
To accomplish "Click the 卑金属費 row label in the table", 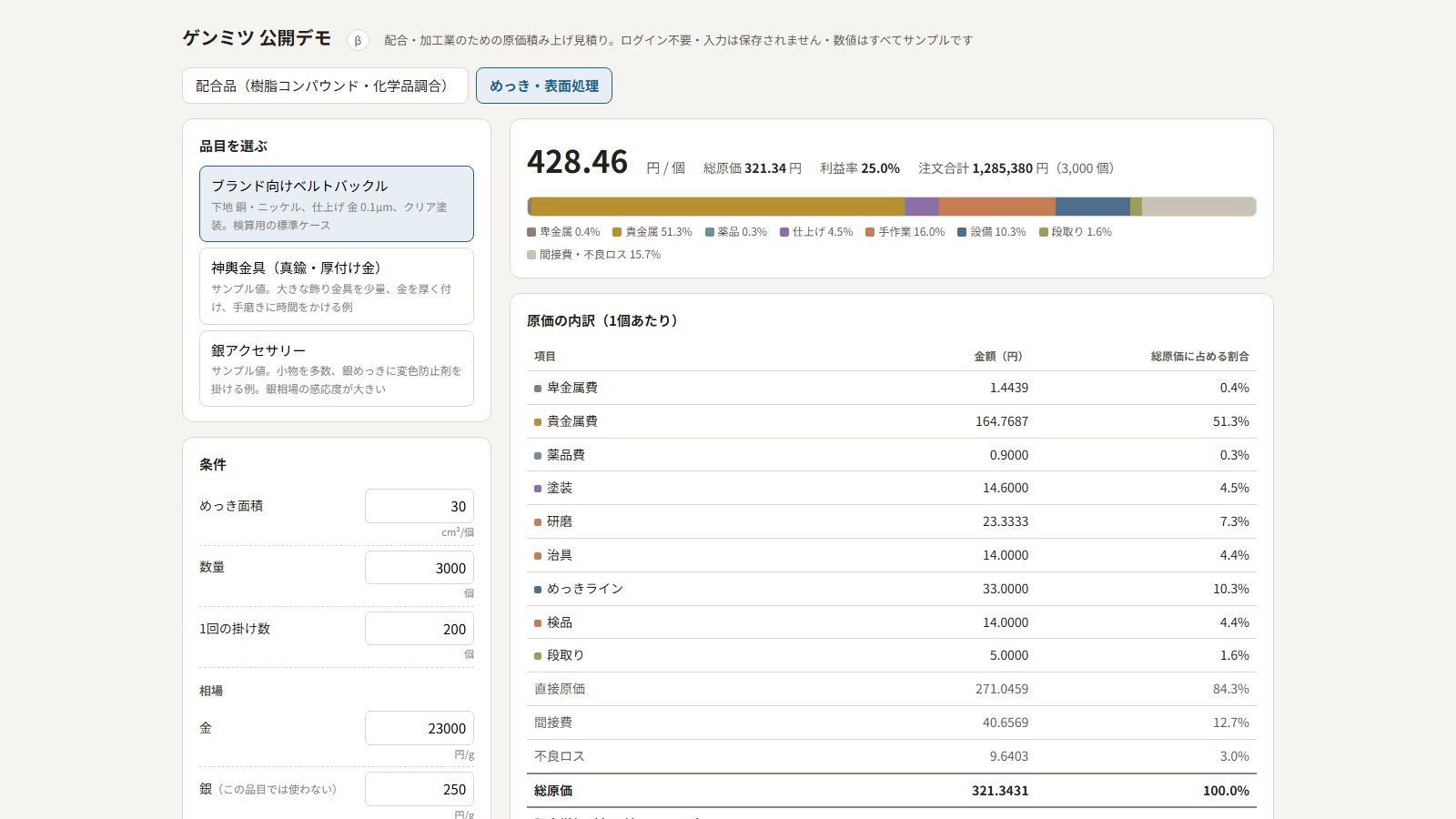I will [572, 388].
